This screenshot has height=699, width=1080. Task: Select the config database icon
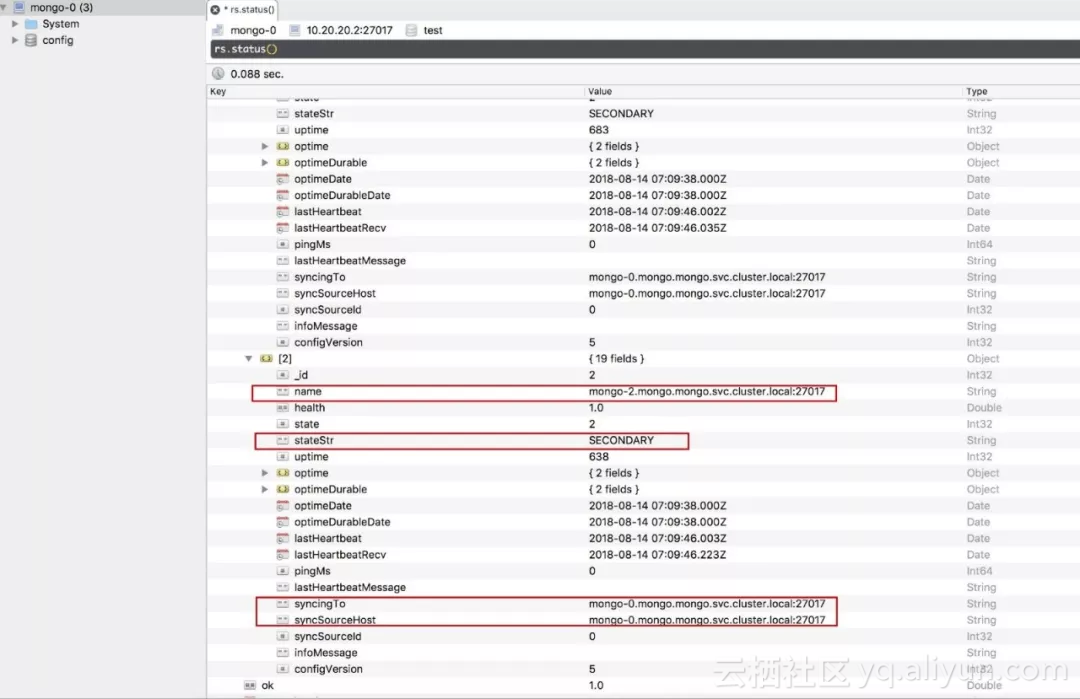(31, 40)
